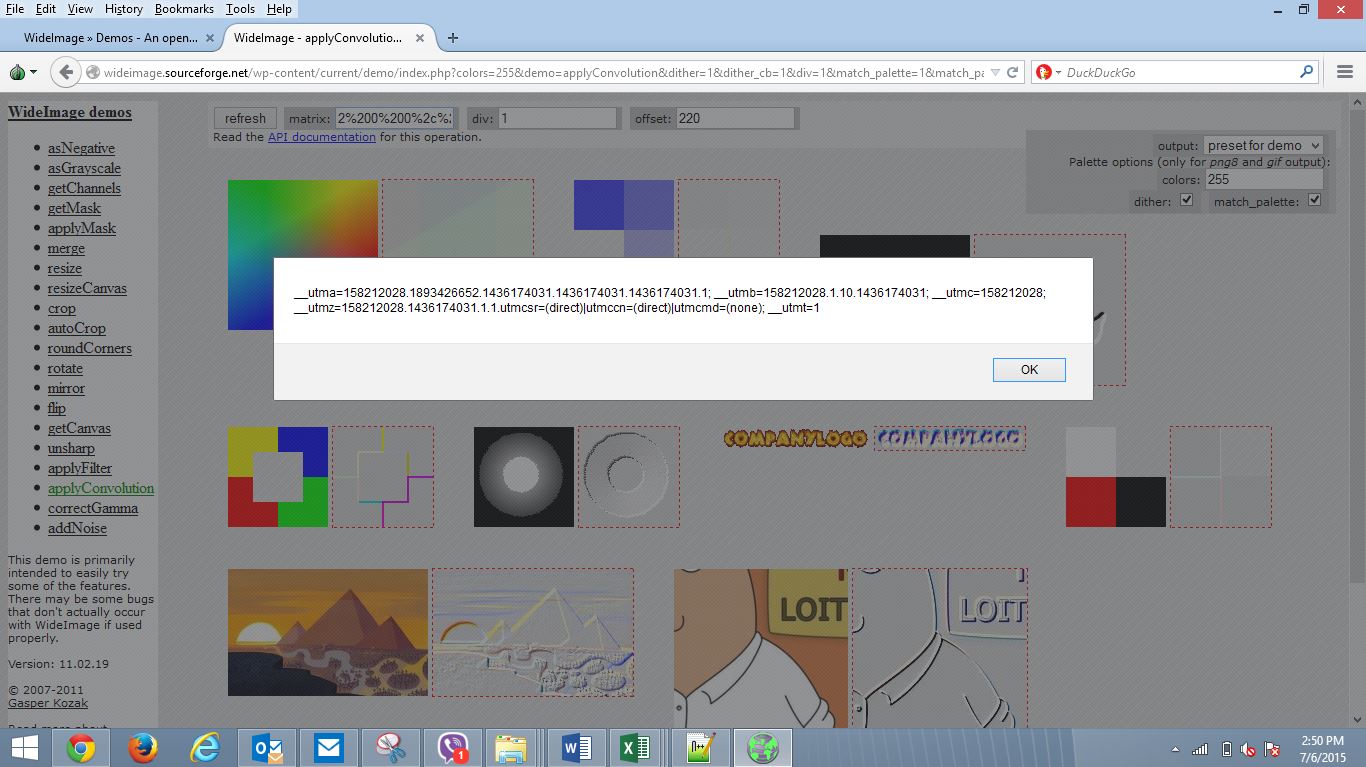Image resolution: width=1366 pixels, height=767 pixels.
Task: Open the hamburger menu in the browser
Action: coord(1345,72)
